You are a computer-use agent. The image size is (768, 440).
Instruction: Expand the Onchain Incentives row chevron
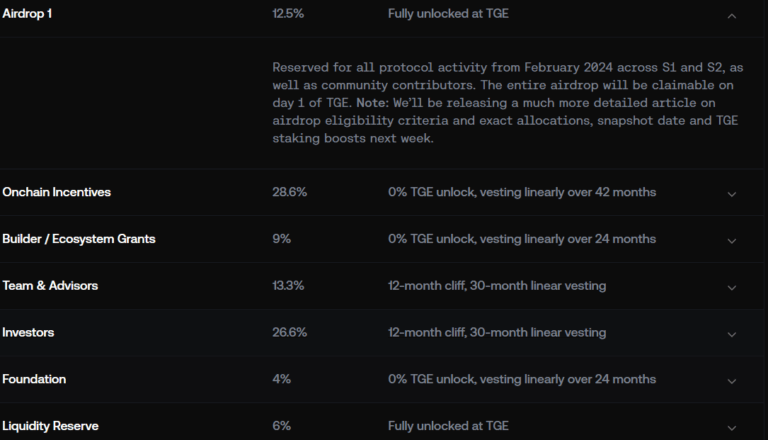pos(732,194)
